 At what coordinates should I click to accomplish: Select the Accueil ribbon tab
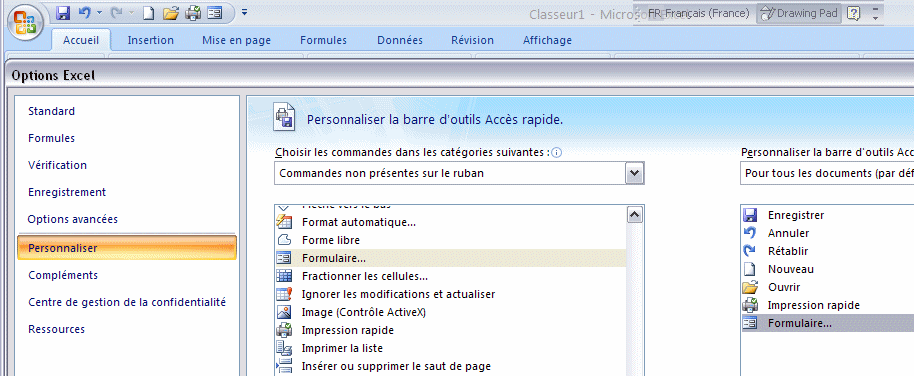(81, 40)
